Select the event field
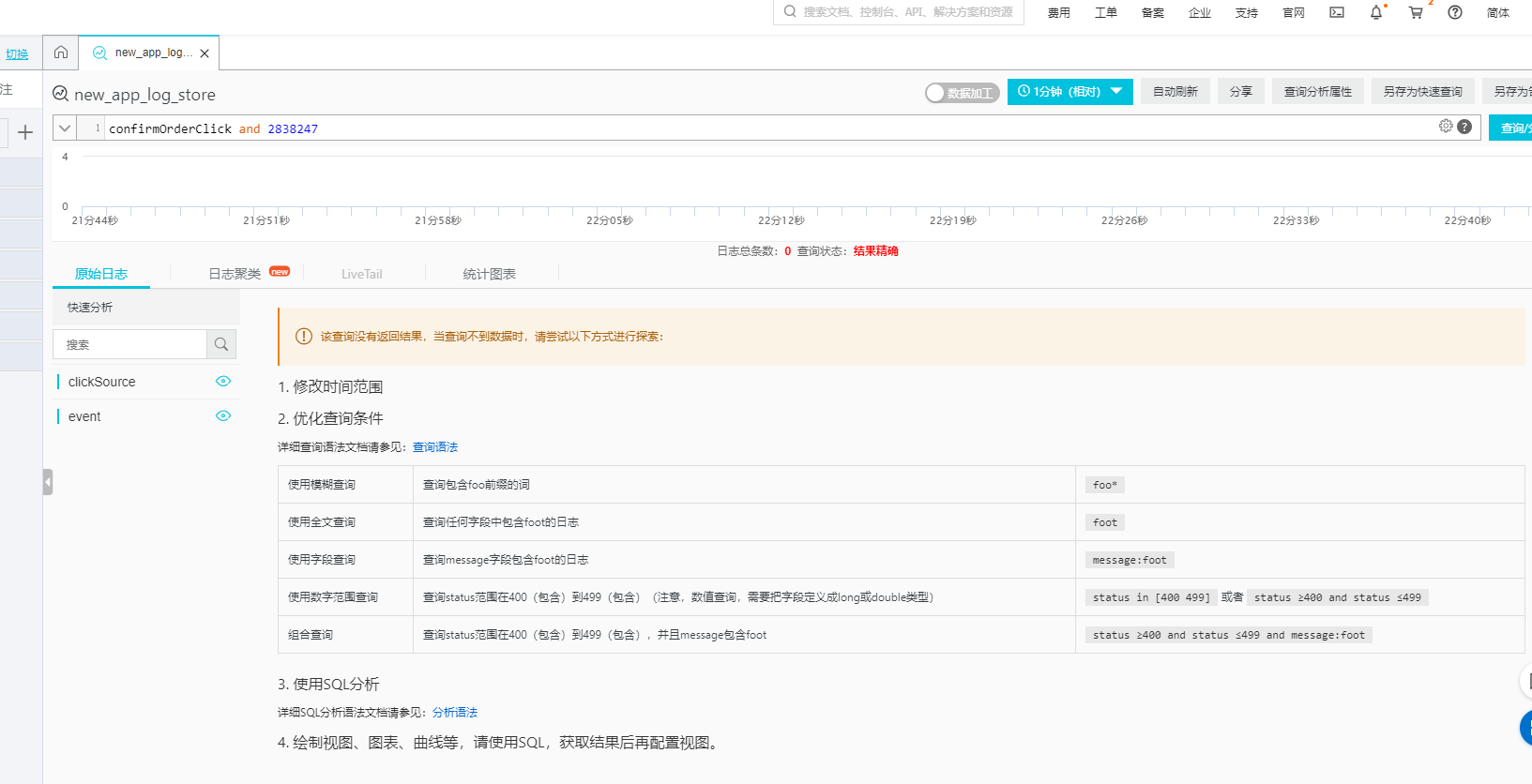Image resolution: width=1532 pixels, height=784 pixels. coord(84,416)
